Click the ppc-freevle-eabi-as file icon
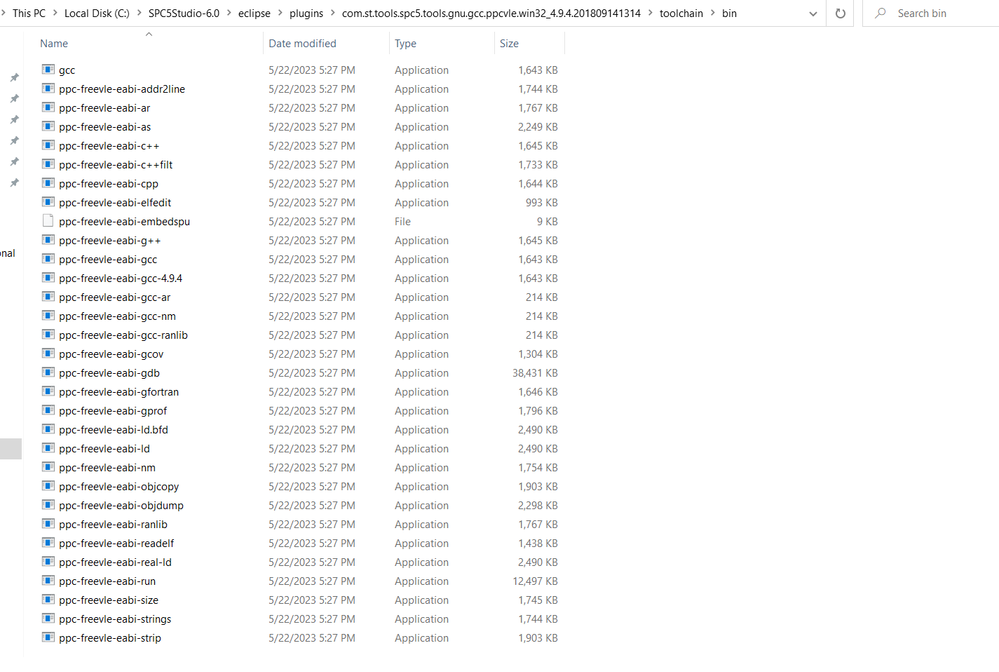The height and width of the screenshot is (672, 999). pos(48,126)
